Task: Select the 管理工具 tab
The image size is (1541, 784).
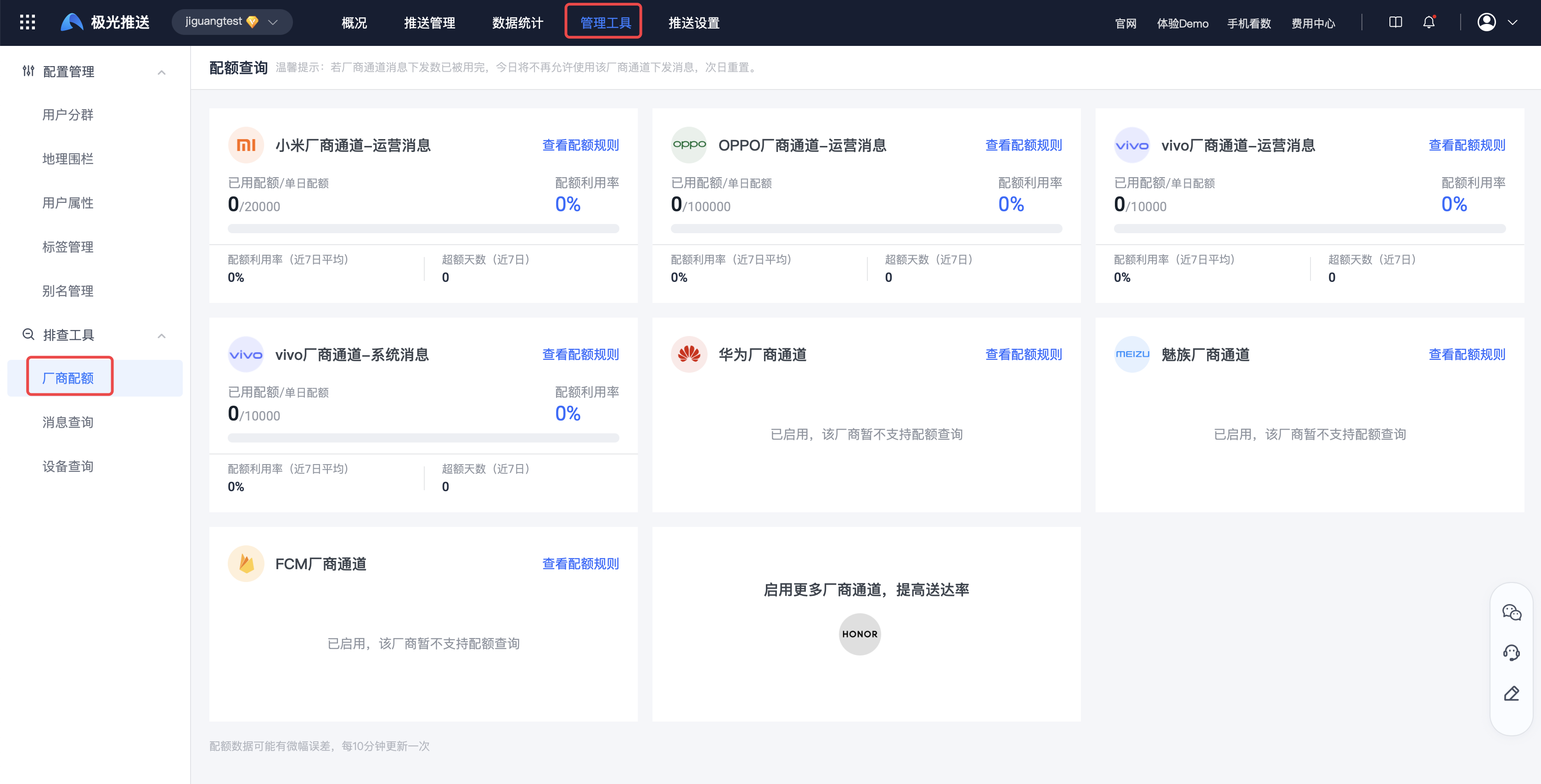Action: [605, 23]
